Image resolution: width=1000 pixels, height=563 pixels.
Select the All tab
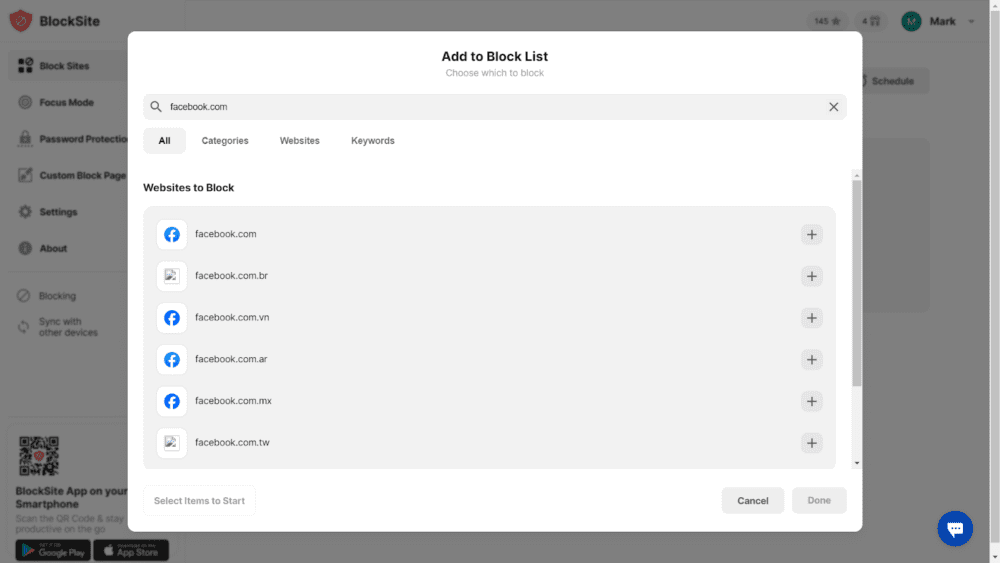click(x=164, y=141)
